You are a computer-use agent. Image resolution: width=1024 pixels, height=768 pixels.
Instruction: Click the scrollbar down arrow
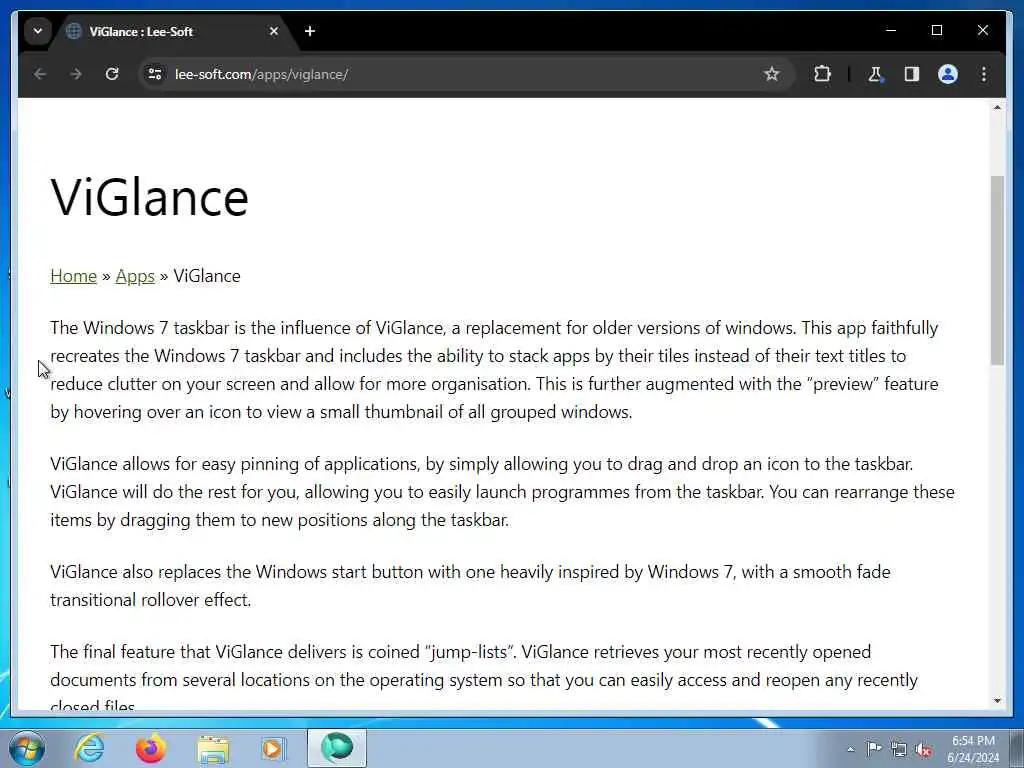(x=997, y=701)
